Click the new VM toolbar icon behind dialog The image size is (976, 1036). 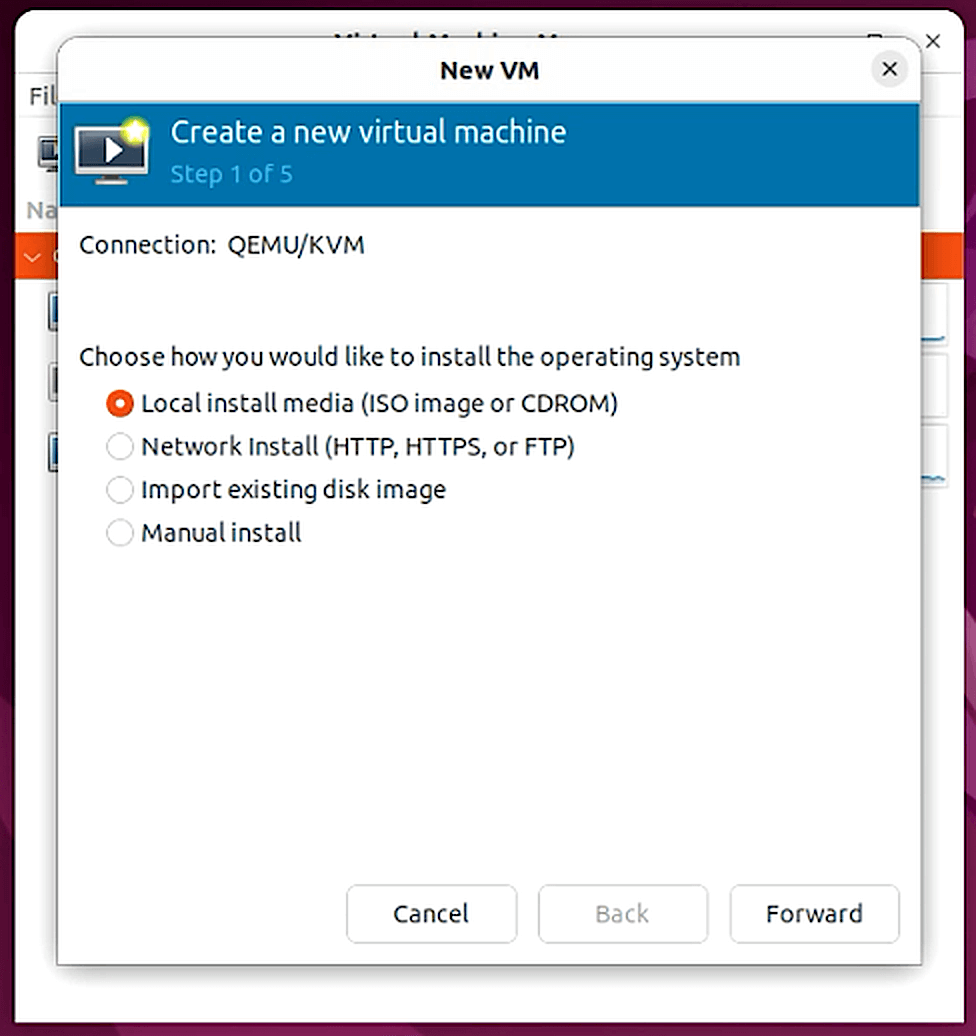[47, 153]
